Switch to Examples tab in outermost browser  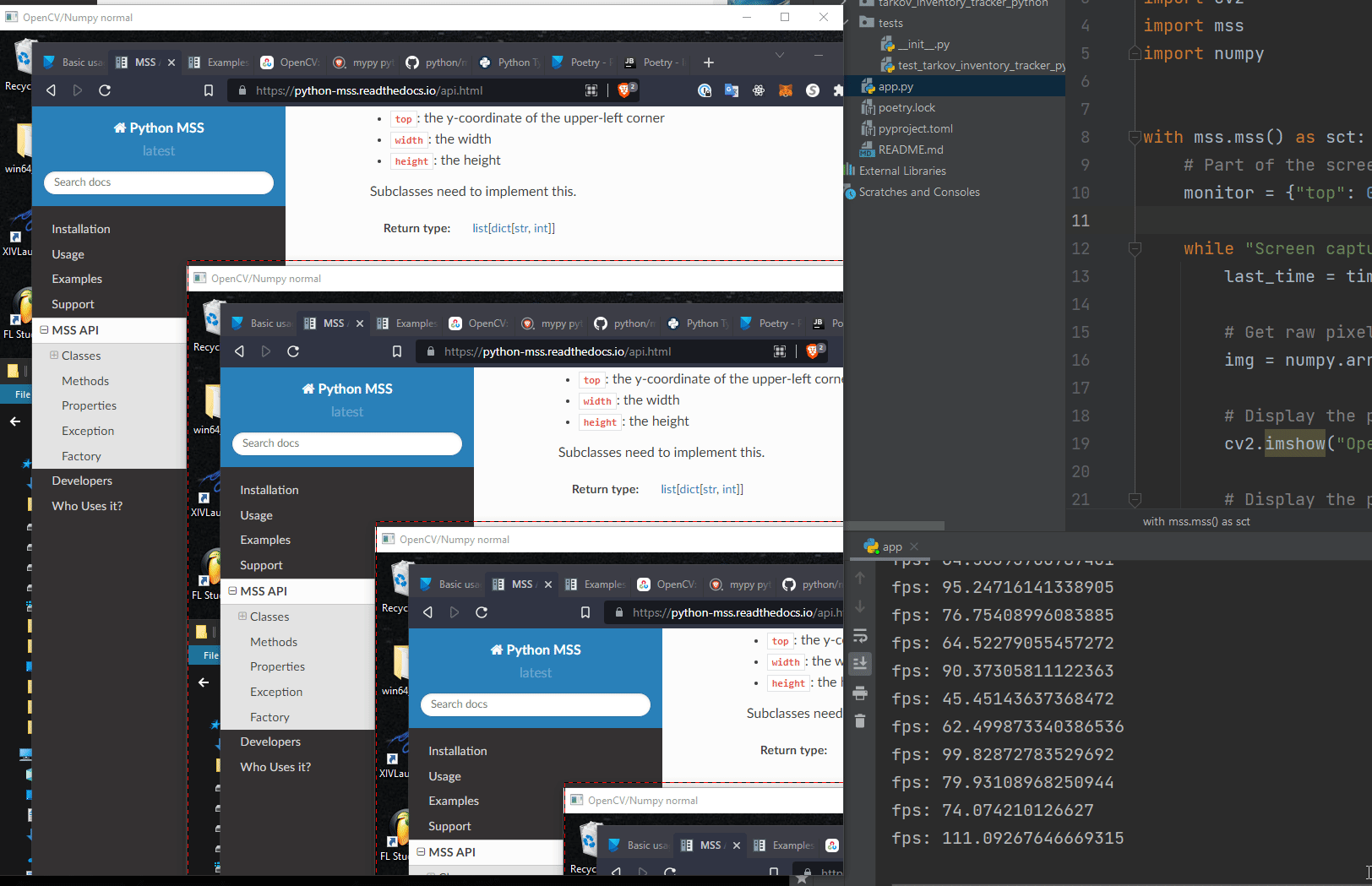219,63
